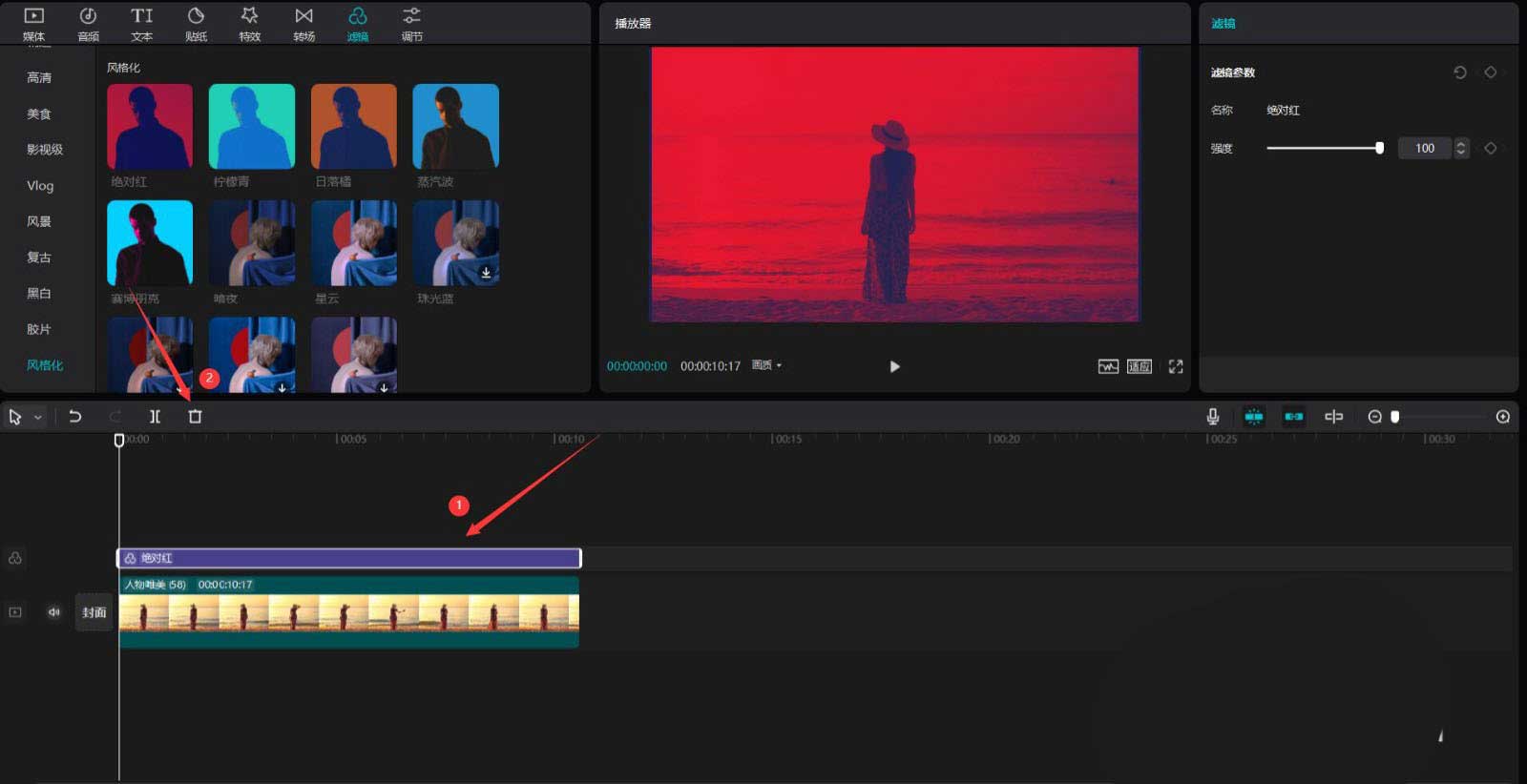Click the undo arrow icon
The image size is (1527, 784).
pos(75,417)
